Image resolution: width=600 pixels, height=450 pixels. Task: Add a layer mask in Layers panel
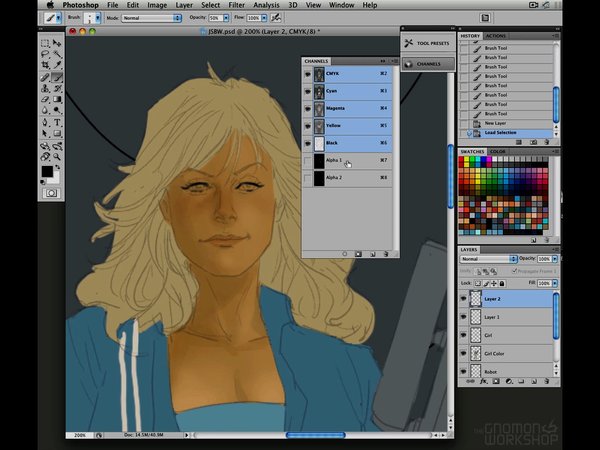coord(496,382)
